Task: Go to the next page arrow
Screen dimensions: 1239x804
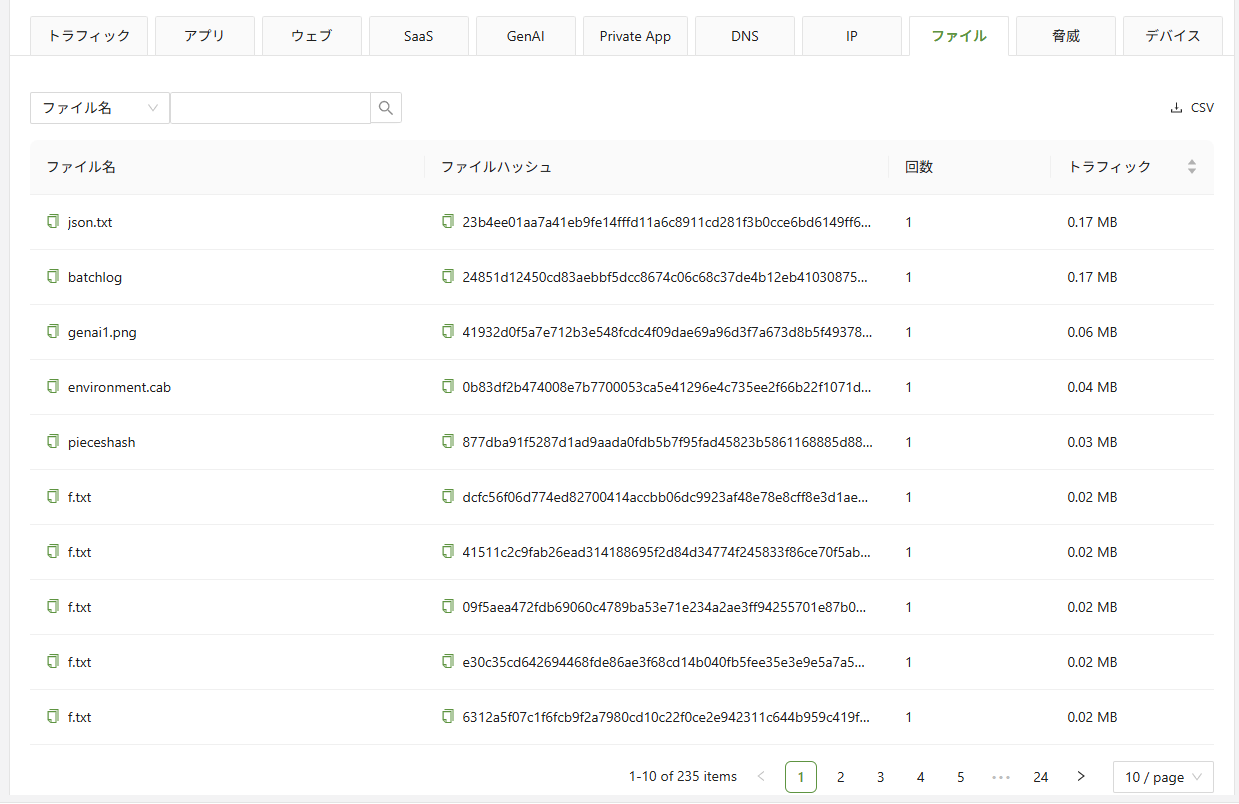Action: 1080,777
